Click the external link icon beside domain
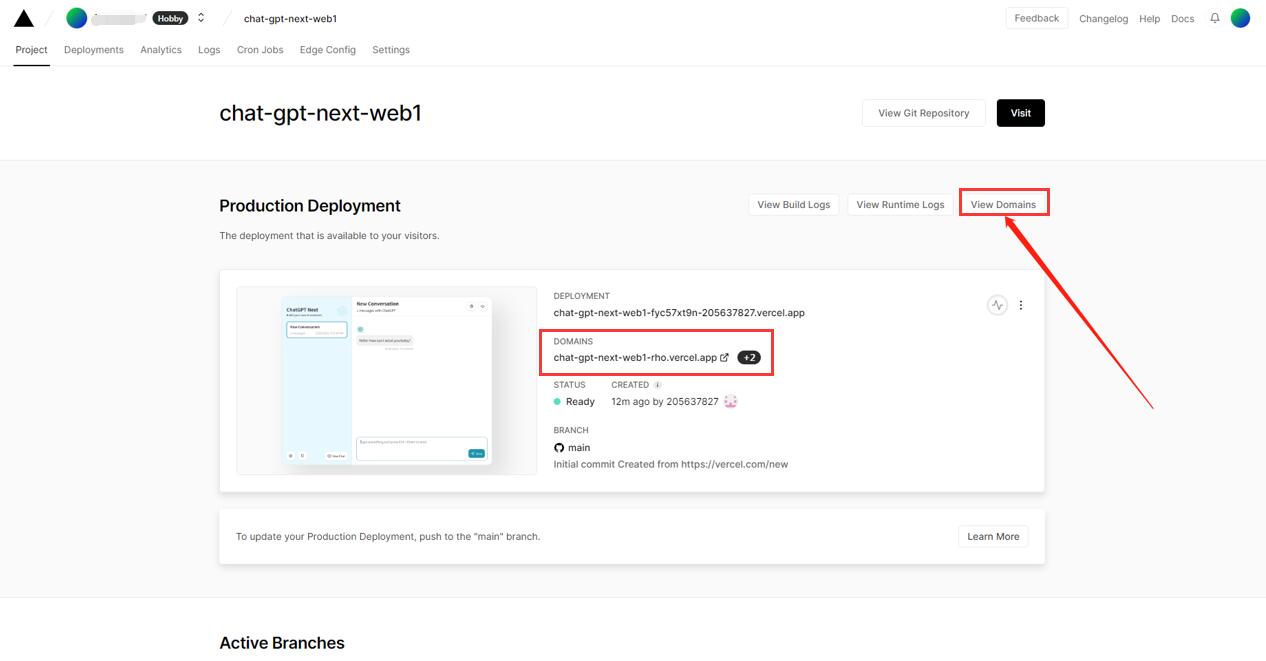The width and height of the screenshot is (1266, 661). (725, 358)
